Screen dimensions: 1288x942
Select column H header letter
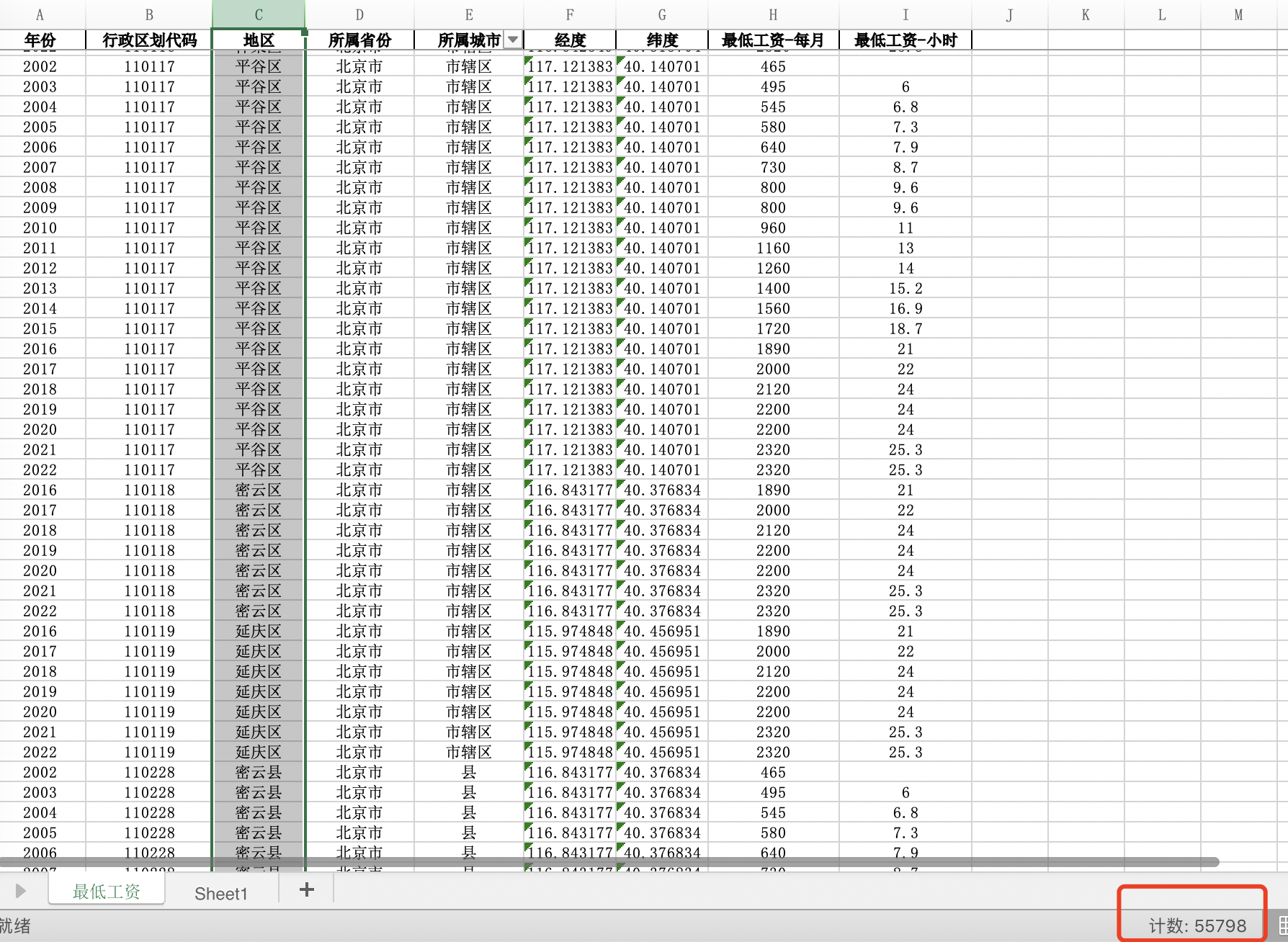773,14
